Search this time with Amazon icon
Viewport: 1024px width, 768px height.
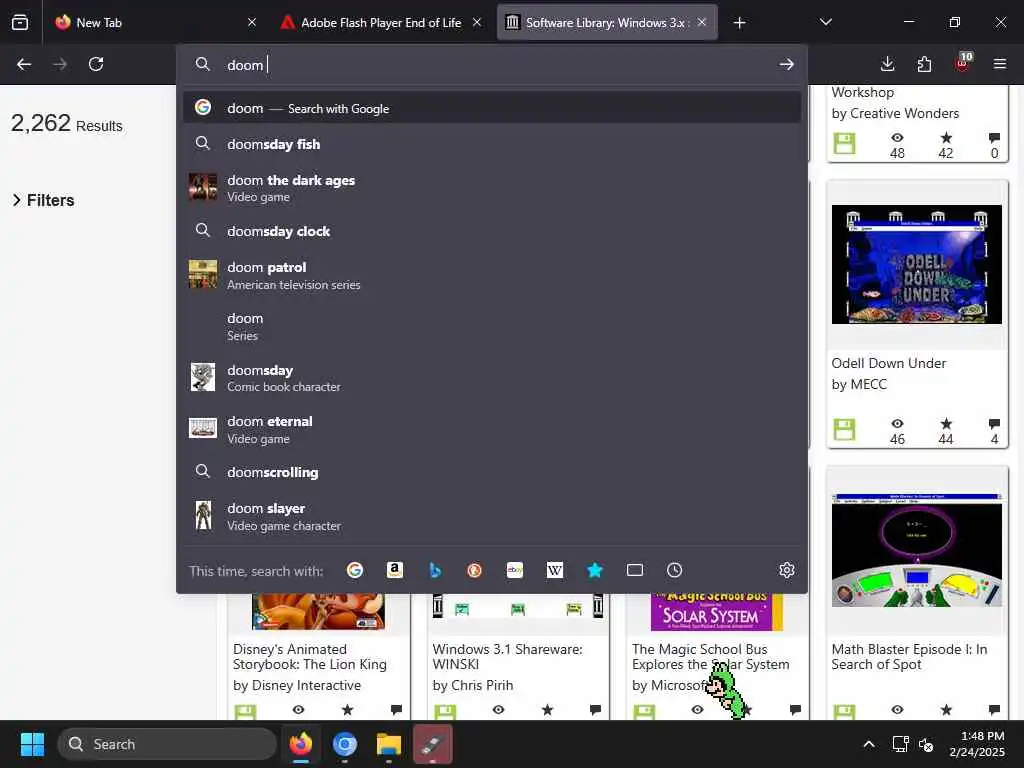coord(394,570)
